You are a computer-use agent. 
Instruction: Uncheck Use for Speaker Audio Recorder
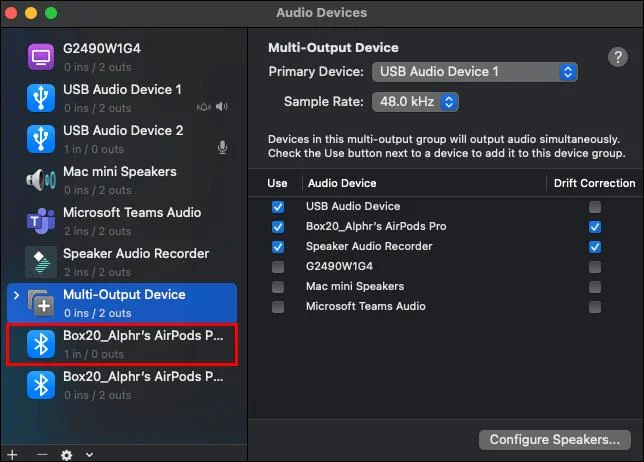[x=278, y=247]
